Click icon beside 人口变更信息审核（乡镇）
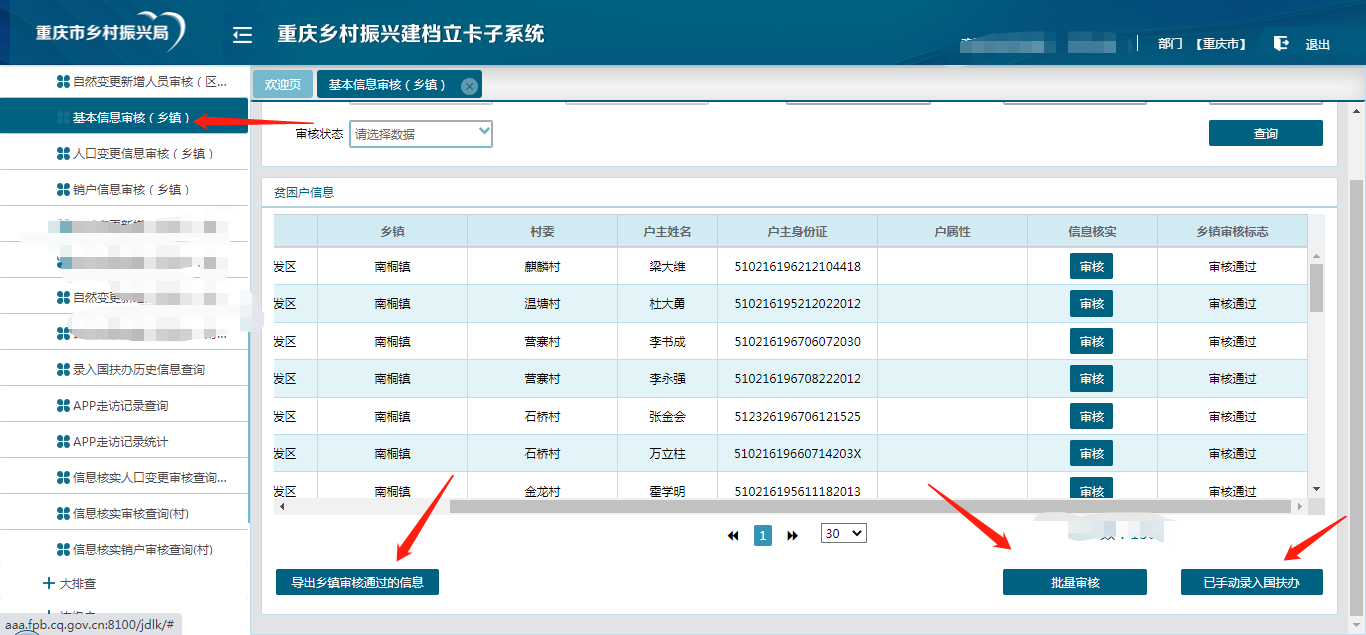 (x=64, y=154)
